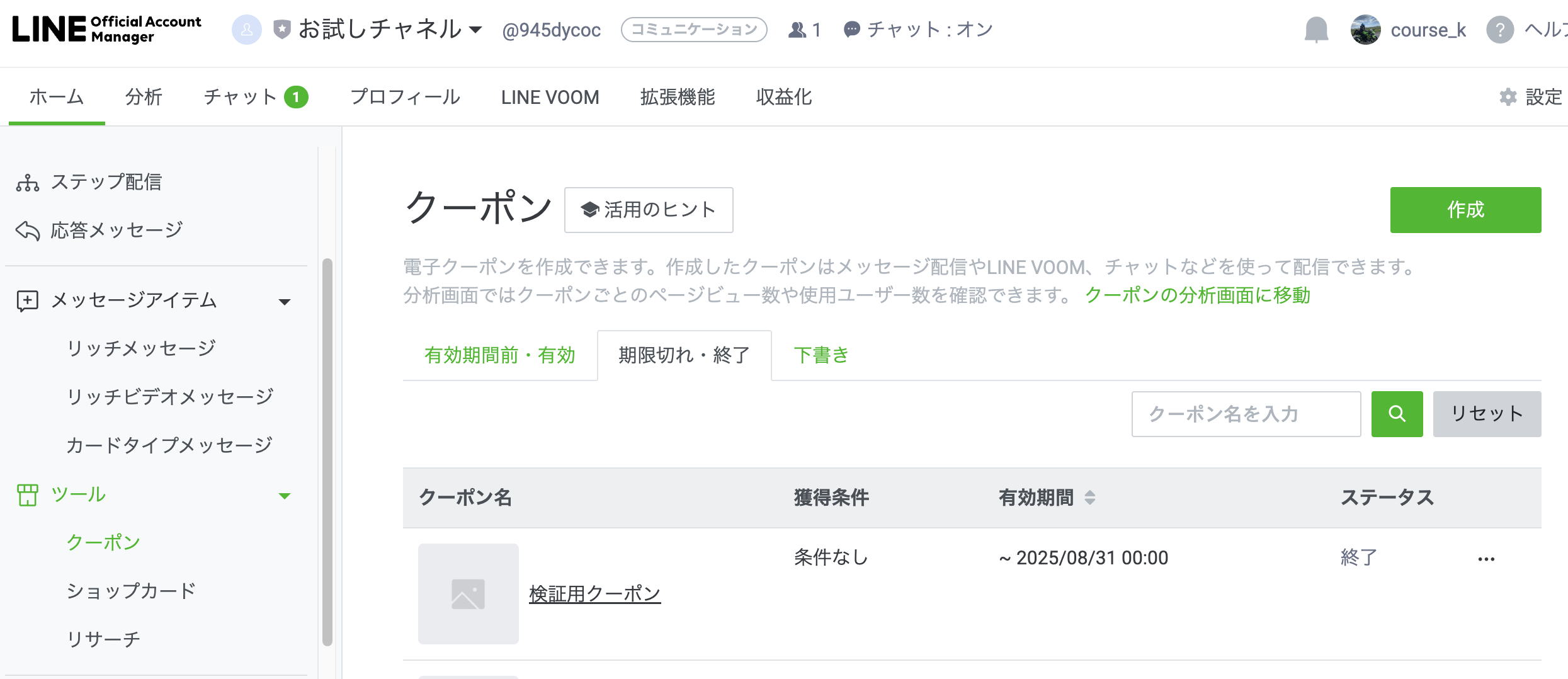The image size is (1568, 679).
Task: Click the チャット:オン status indicator
Action: point(918,29)
